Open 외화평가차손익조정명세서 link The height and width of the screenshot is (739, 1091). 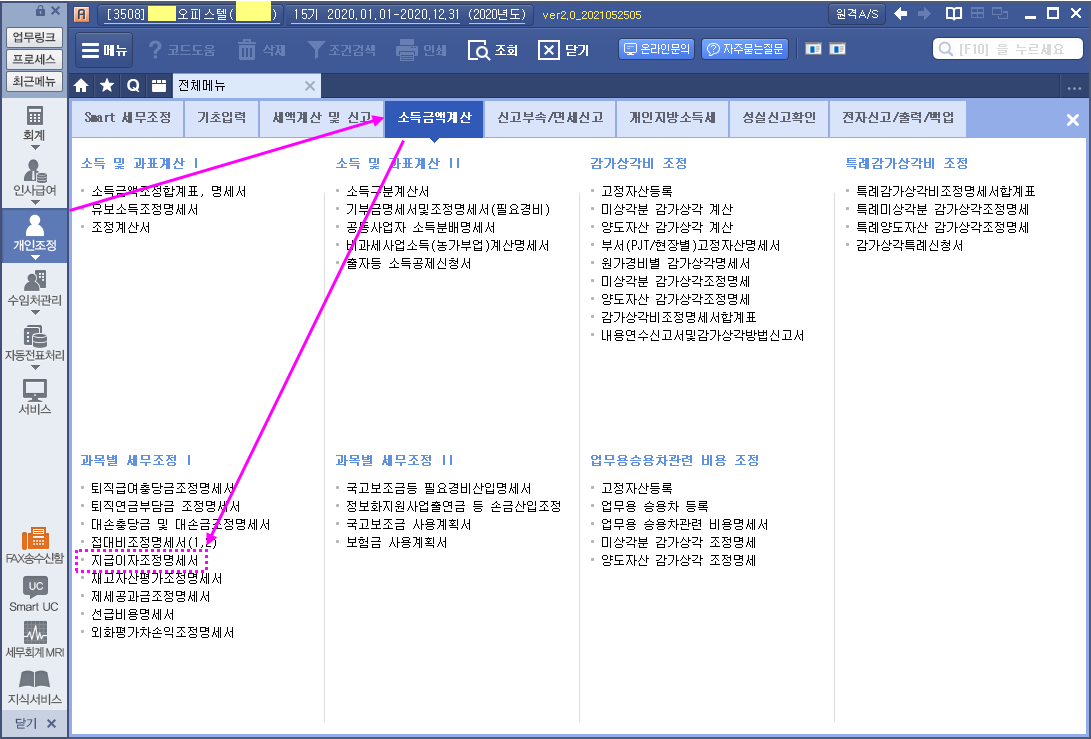pos(163,633)
